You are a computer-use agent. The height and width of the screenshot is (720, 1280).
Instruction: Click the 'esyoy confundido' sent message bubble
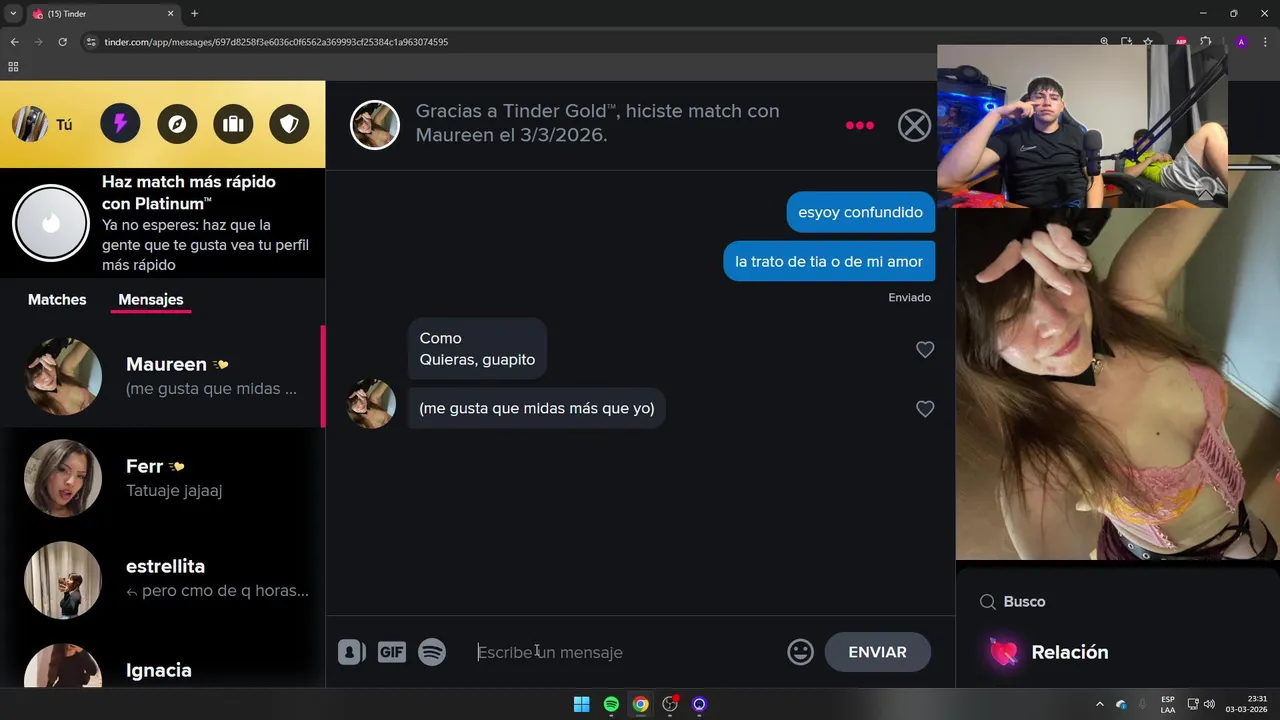point(860,212)
